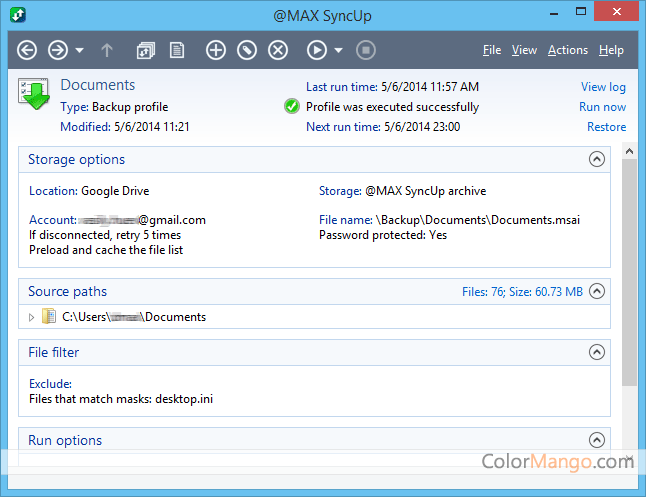Click the Restore link
This screenshot has width=646, height=497.
coord(606,127)
